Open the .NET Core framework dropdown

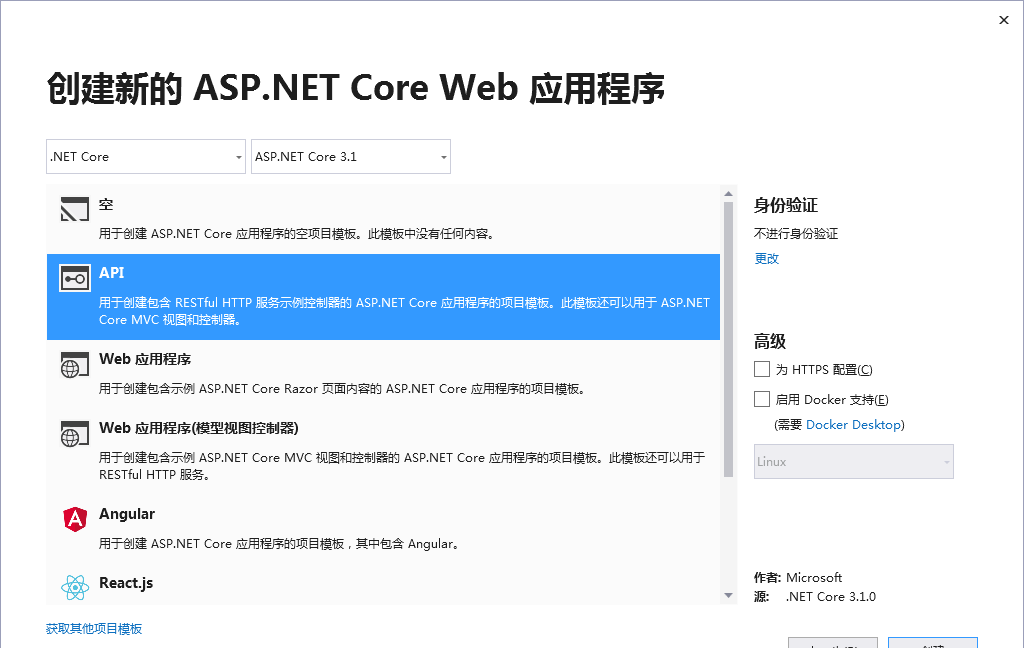click(146, 157)
